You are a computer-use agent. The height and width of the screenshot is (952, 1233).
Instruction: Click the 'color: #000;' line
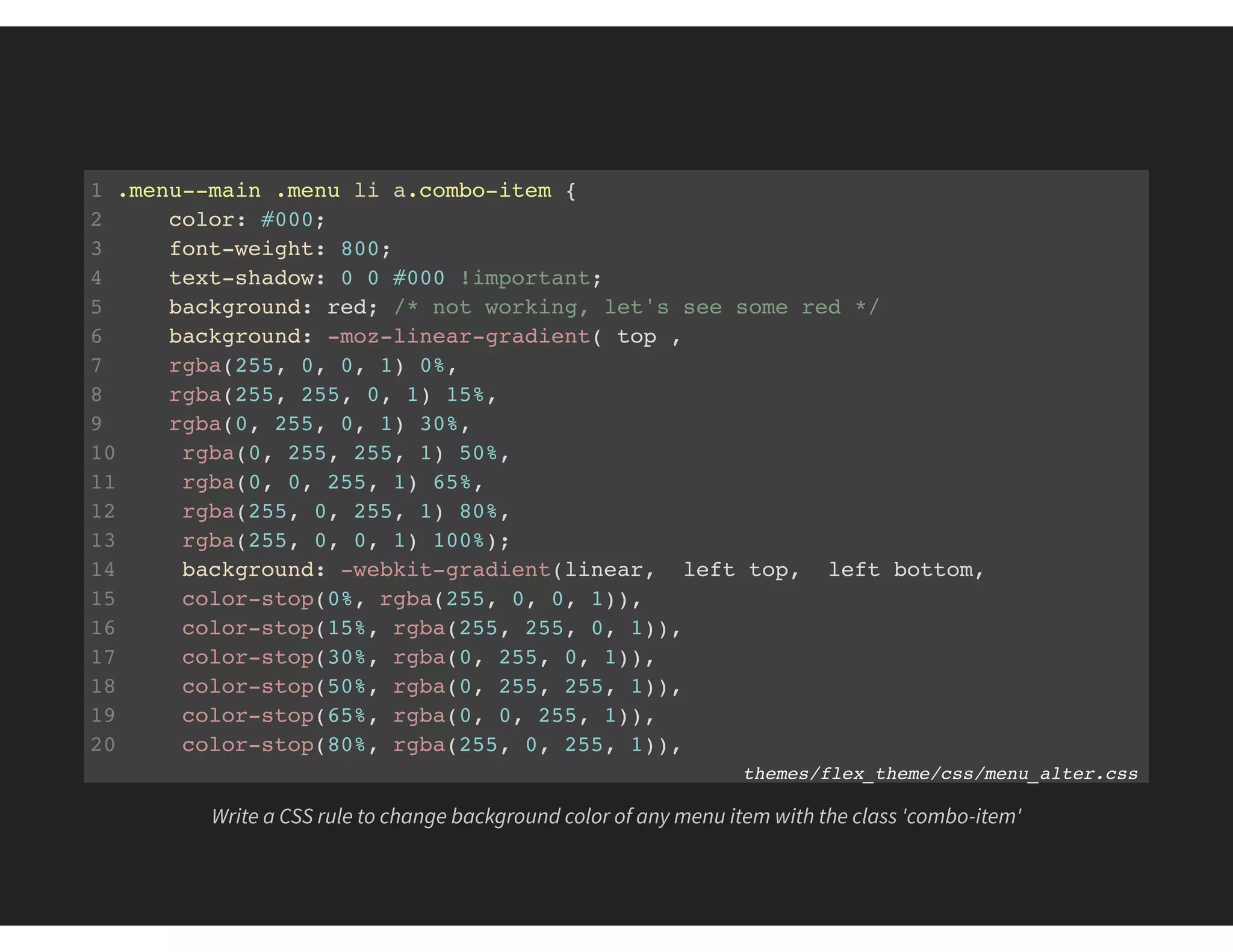pyautogui.click(x=247, y=220)
